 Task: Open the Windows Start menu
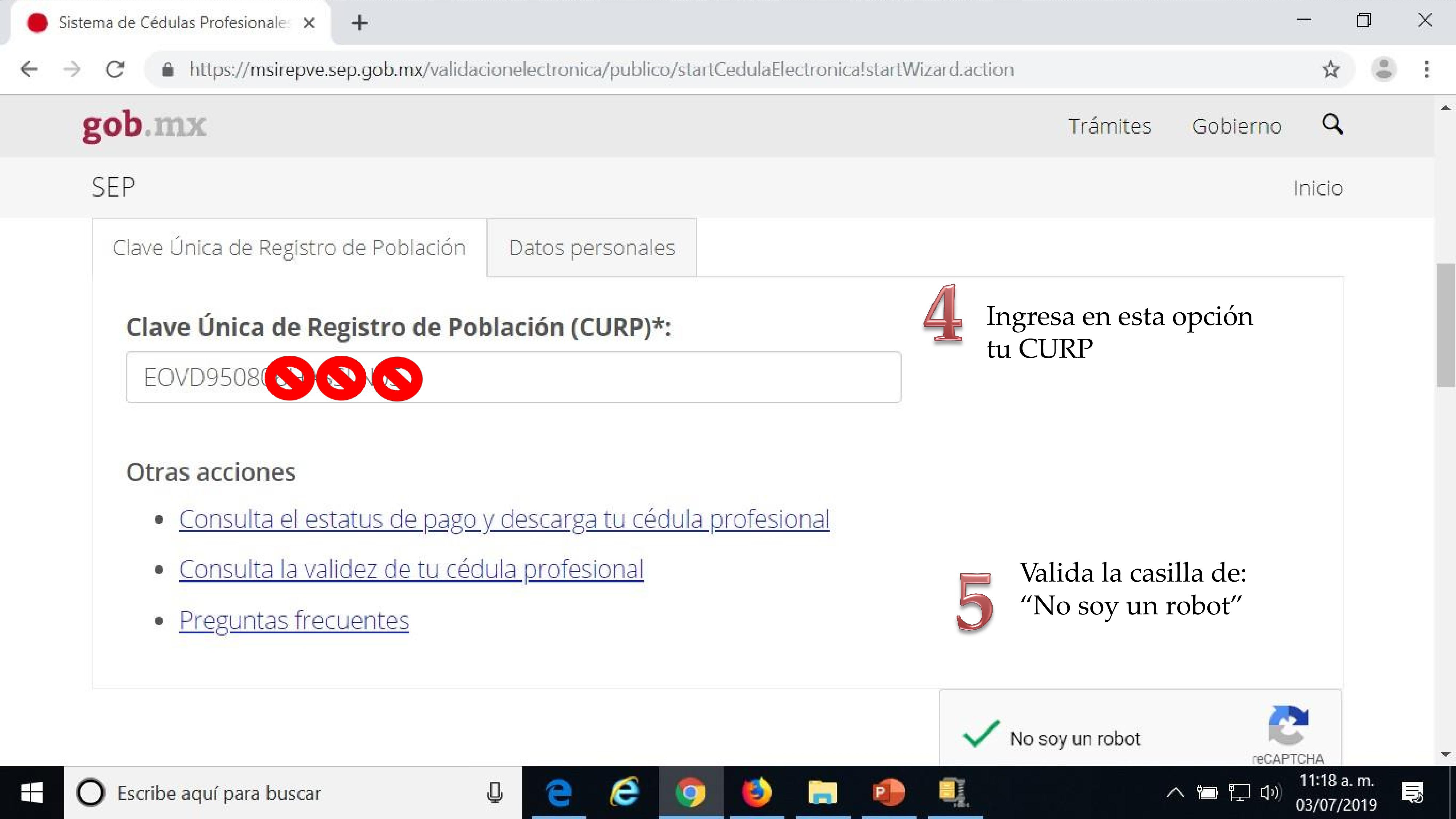[32, 792]
